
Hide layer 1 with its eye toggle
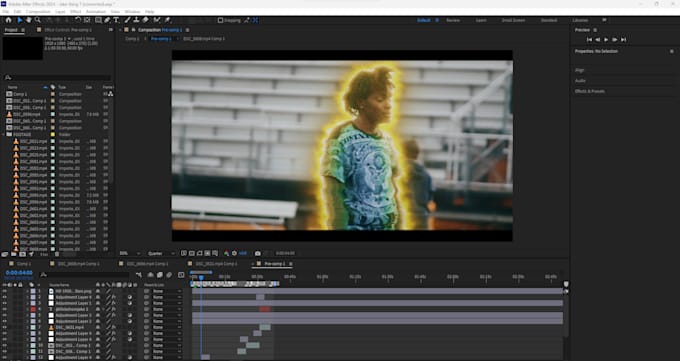[x=5, y=291]
